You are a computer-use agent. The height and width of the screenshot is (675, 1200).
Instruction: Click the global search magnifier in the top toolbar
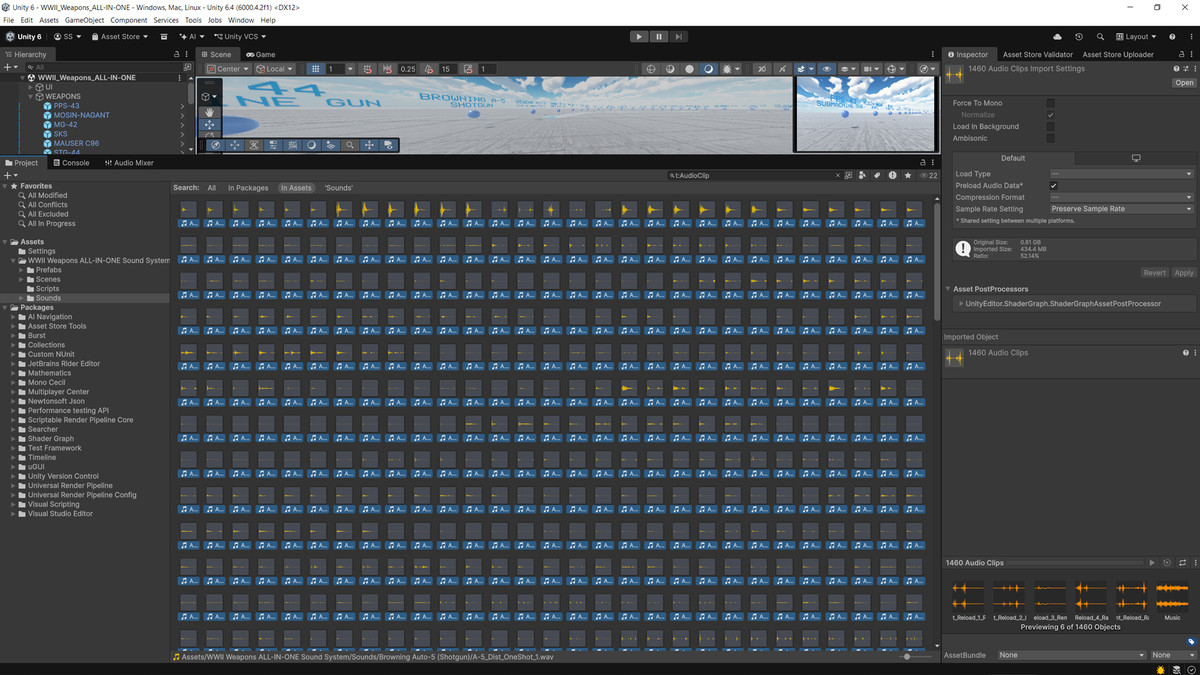(x=1100, y=37)
